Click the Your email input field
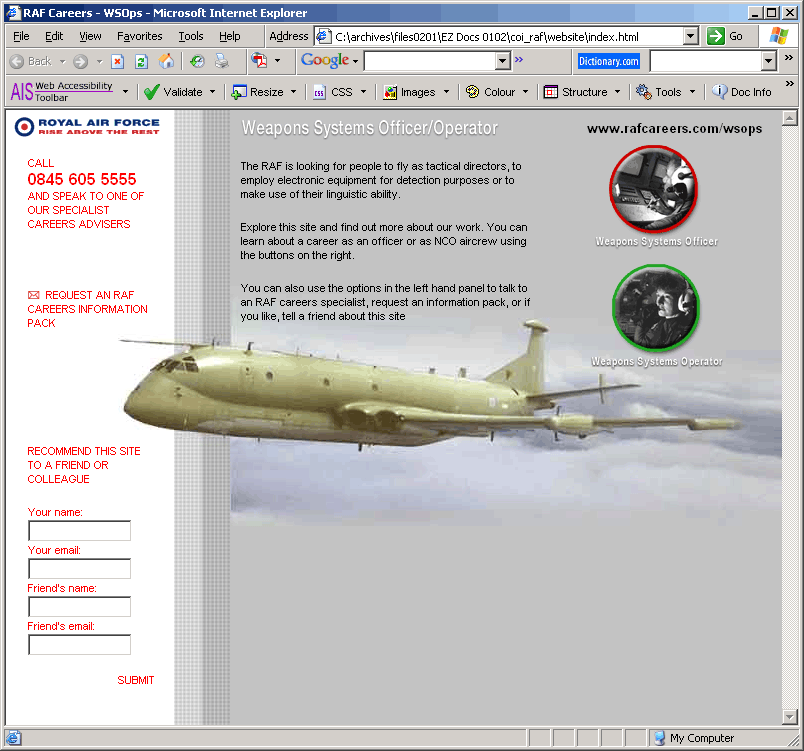 pyautogui.click(x=79, y=569)
